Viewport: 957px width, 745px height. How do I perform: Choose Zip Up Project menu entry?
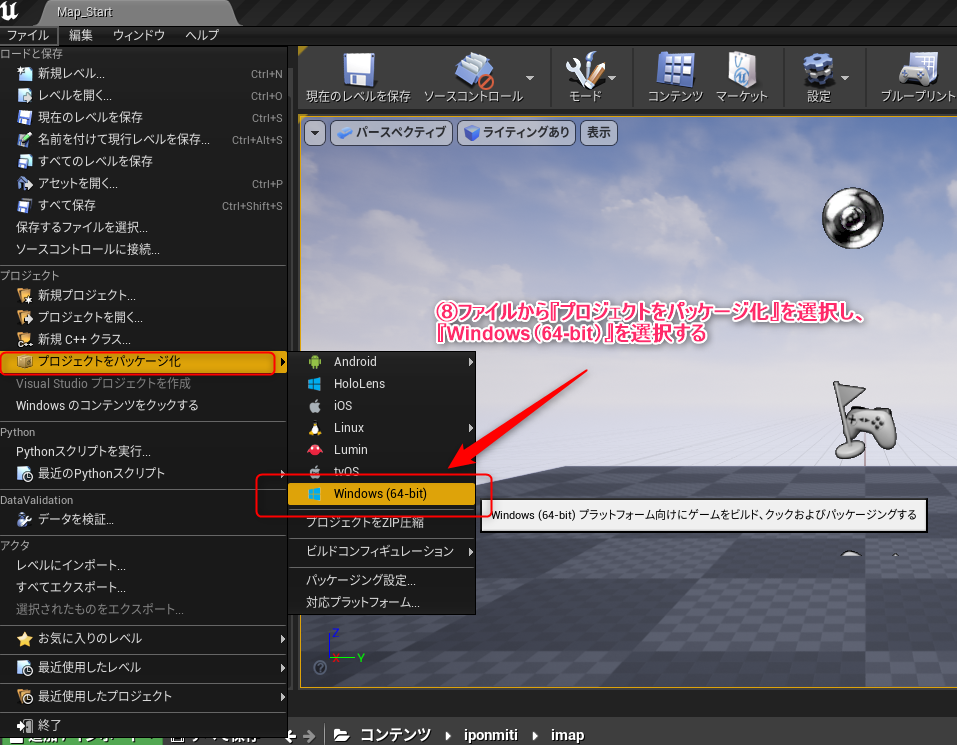pyautogui.click(x=364, y=522)
